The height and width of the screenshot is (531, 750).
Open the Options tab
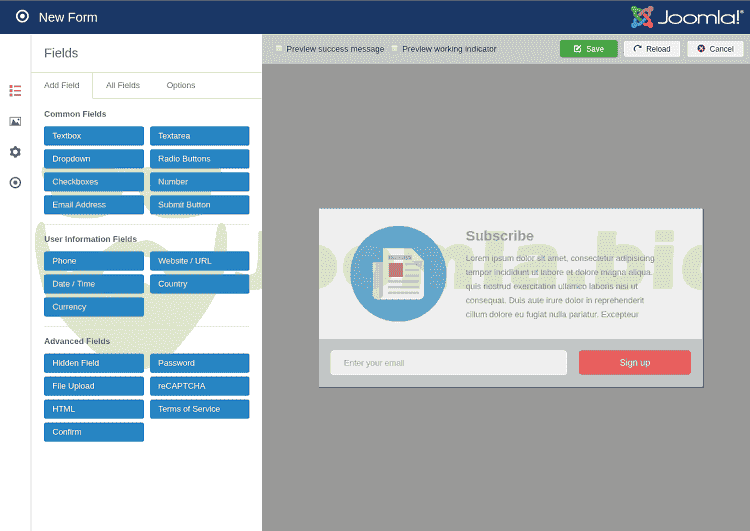tap(181, 86)
